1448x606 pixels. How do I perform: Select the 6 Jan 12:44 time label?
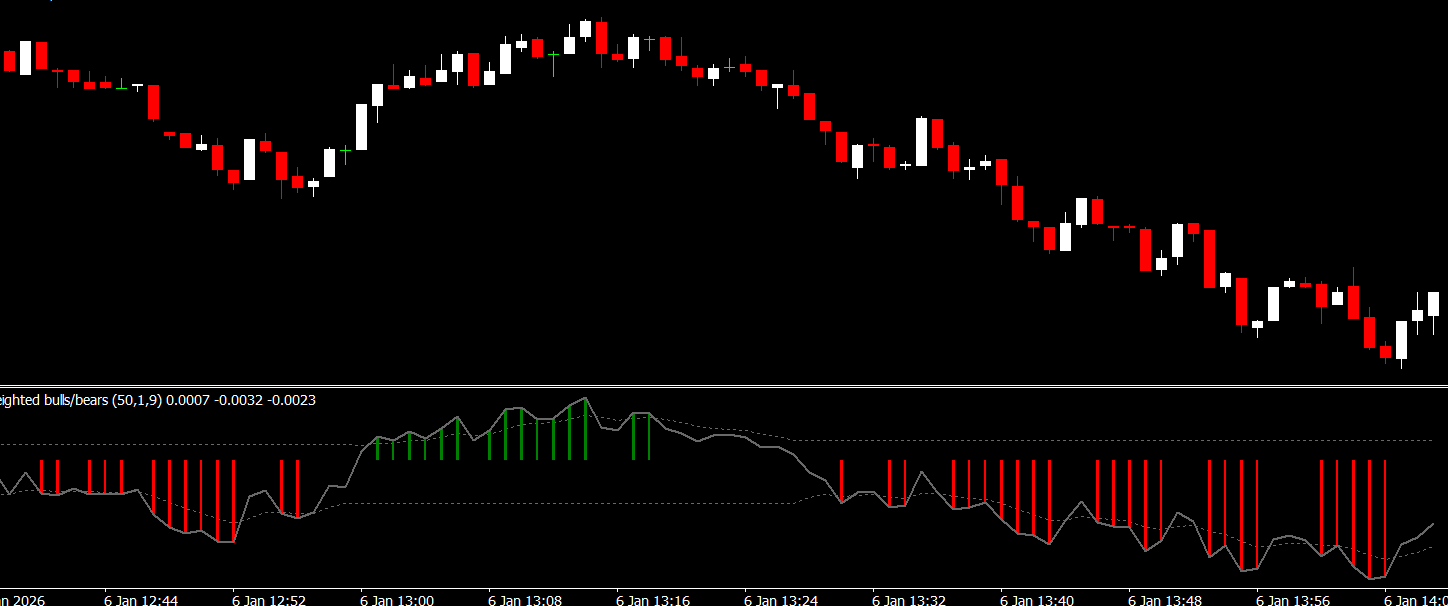pos(141,600)
